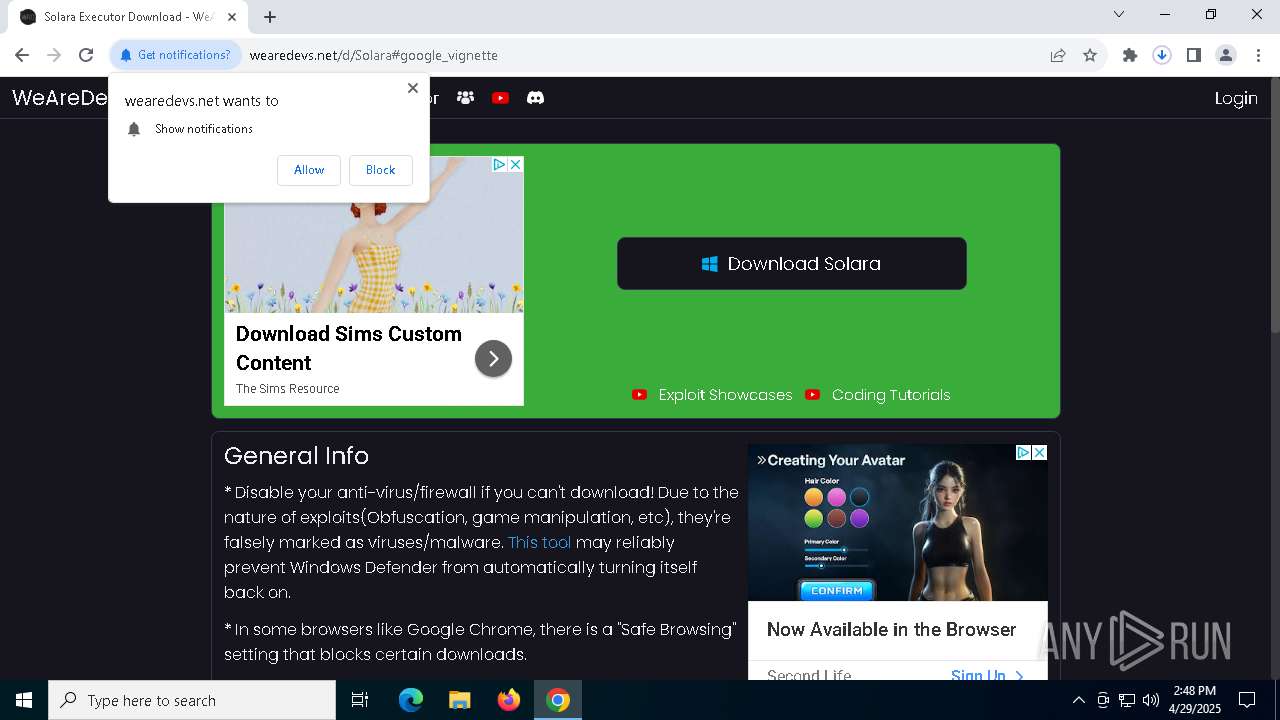Reload the current page
The height and width of the screenshot is (720, 1280).
coord(86,55)
